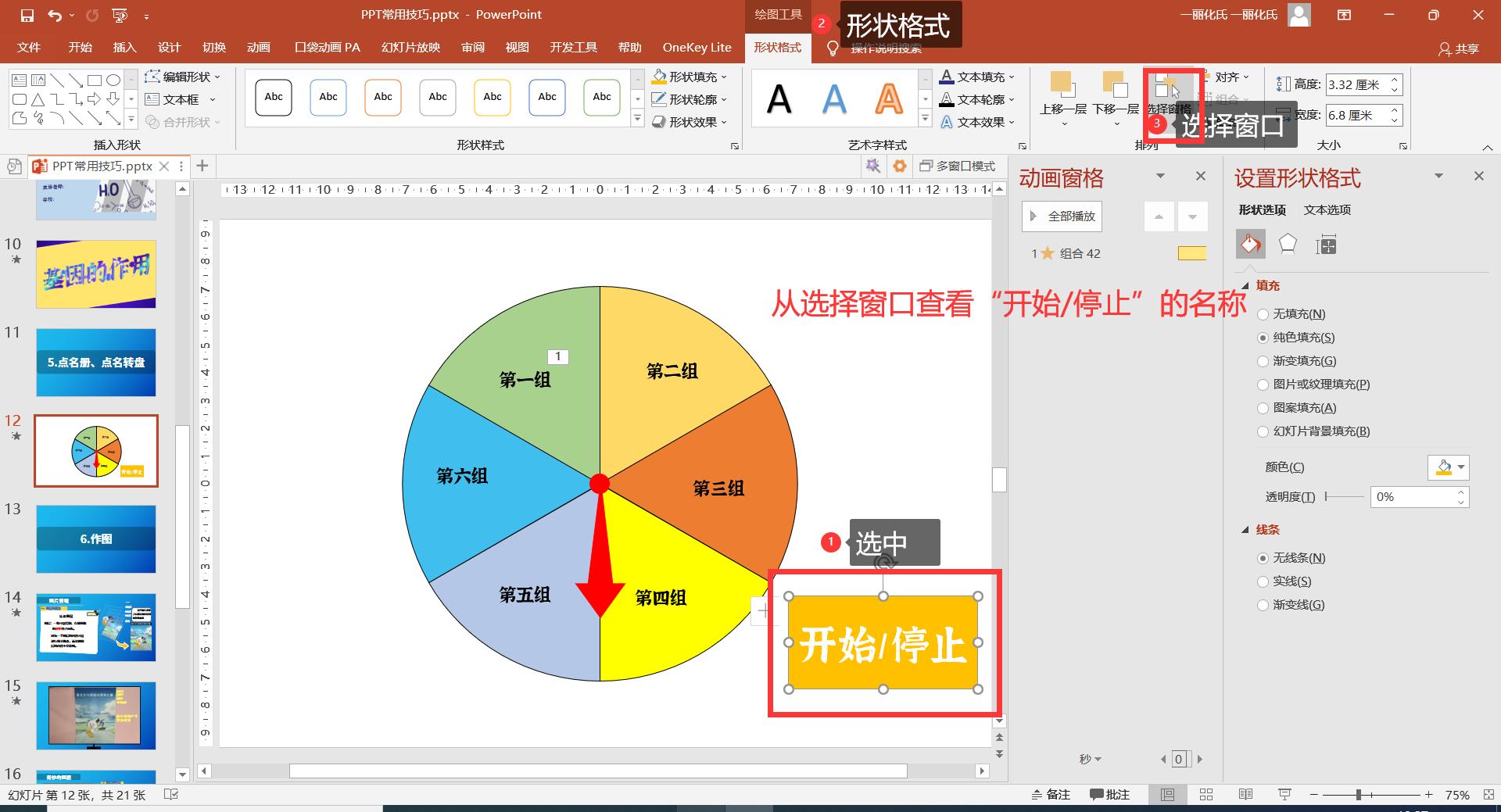Click the 组合 42 yellow timeline bar
Image resolution: width=1501 pixels, height=812 pixels.
tap(1191, 253)
